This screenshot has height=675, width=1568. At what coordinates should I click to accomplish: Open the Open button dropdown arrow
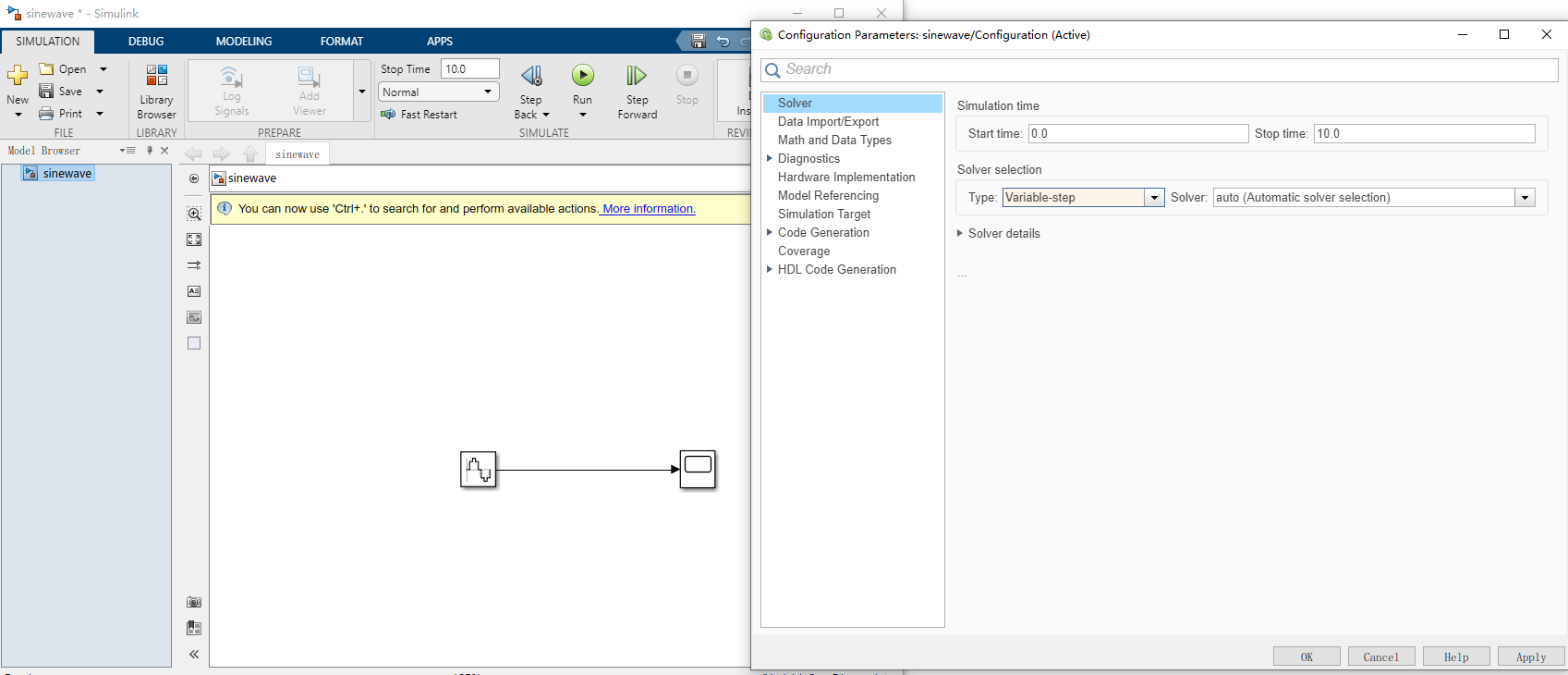pos(103,69)
